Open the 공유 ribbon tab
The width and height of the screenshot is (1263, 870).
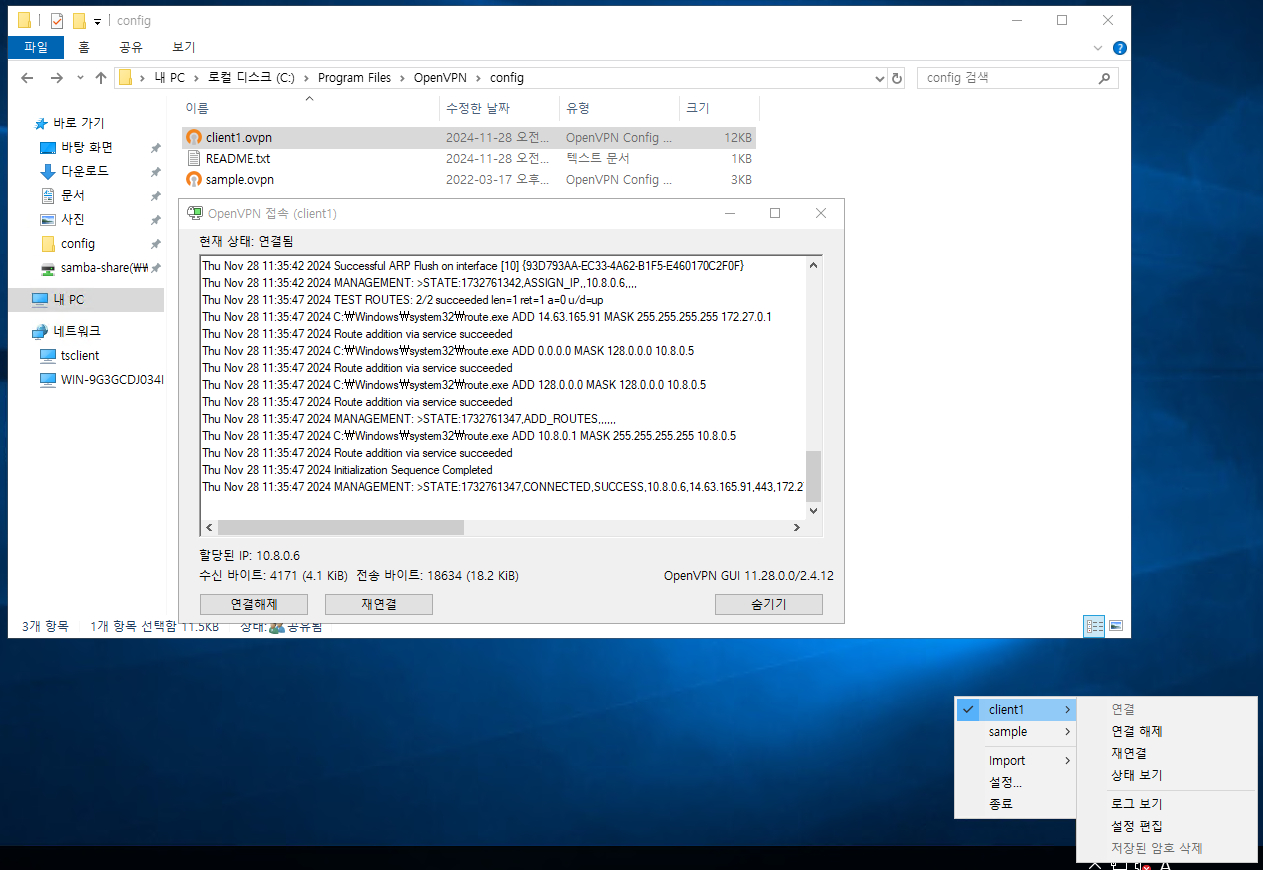tap(131, 48)
